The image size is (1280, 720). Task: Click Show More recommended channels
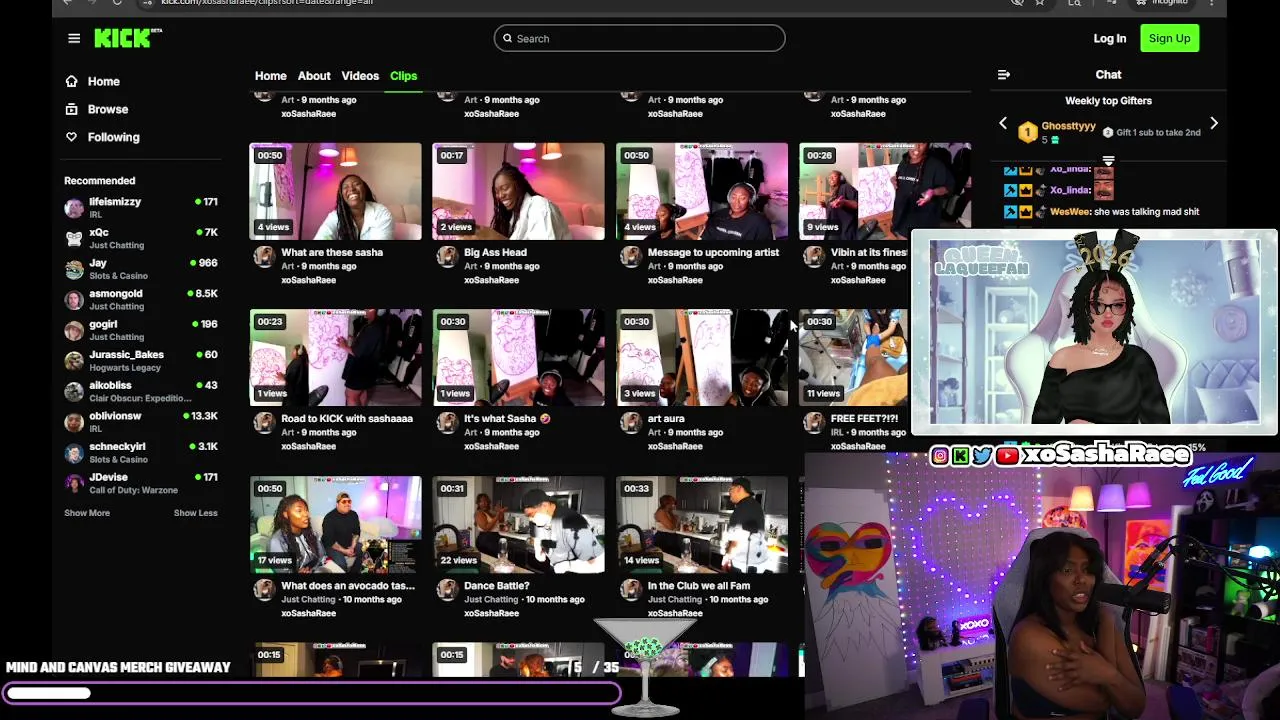87,513
